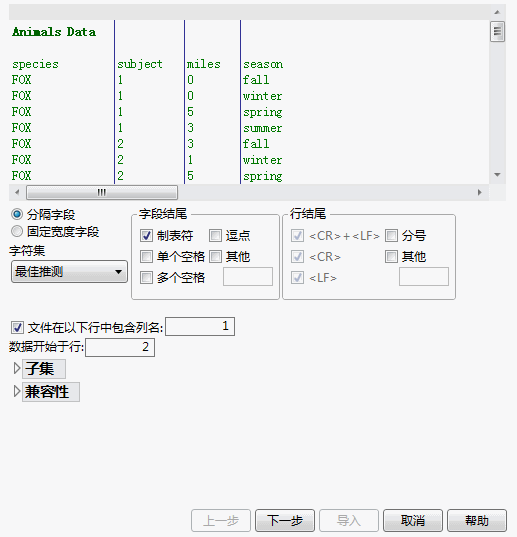Open help with the 帮助 button
This screenshot has width=517, height=537.
[477, 521]
